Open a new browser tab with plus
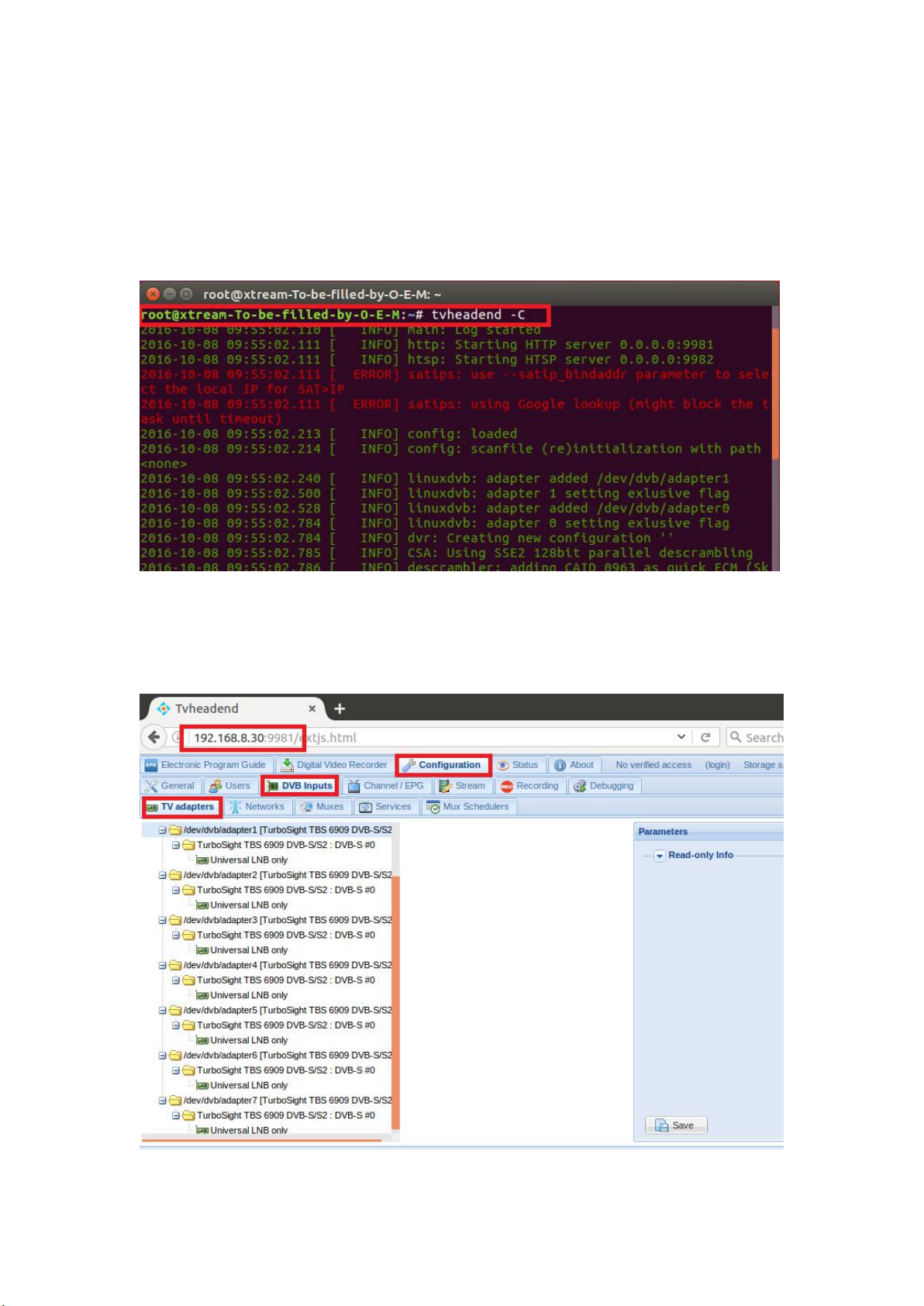Screen dimensions: 924x1306 coord(340,708)
